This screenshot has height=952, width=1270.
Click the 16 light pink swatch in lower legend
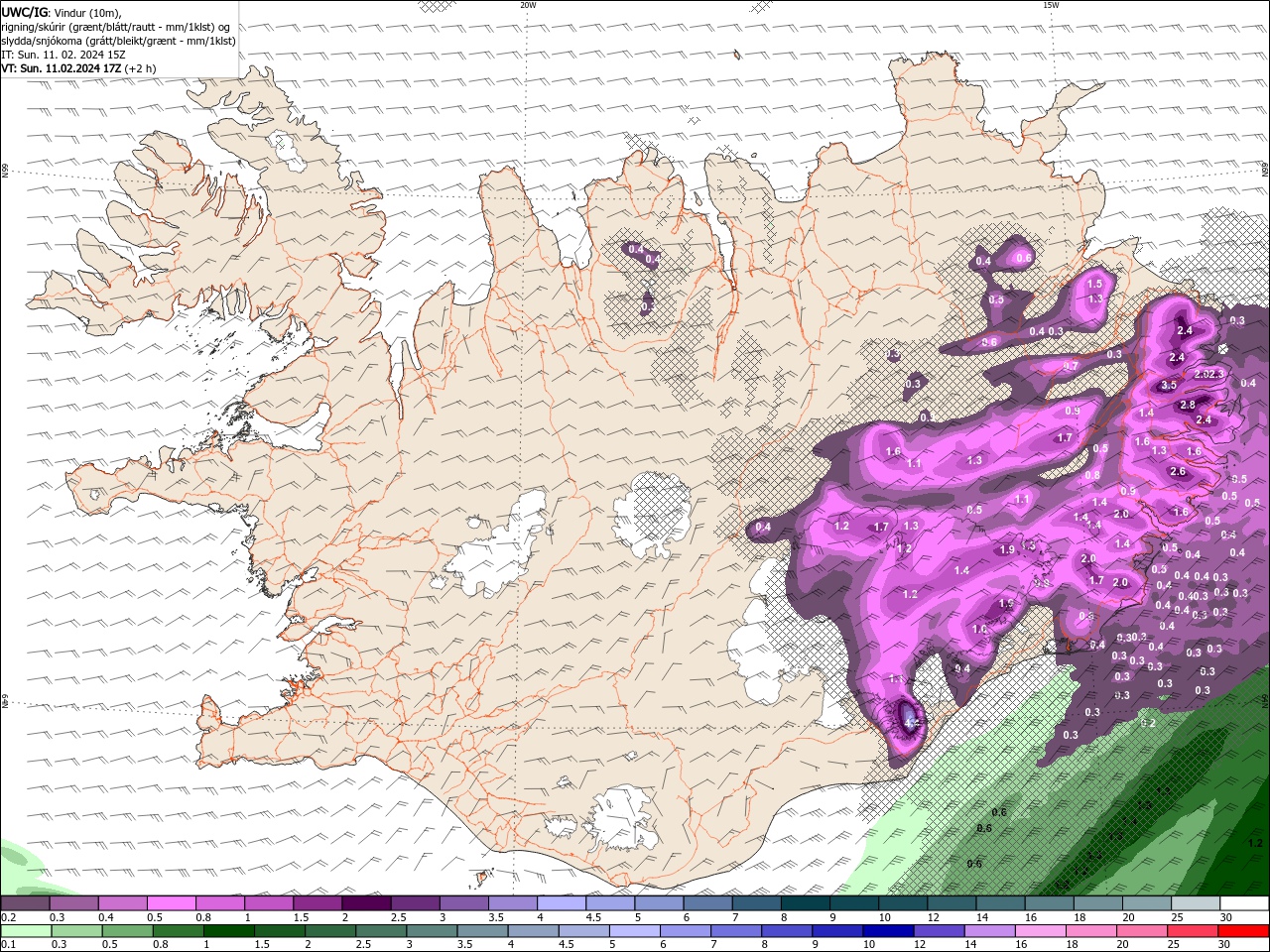tap(1042, 930)
